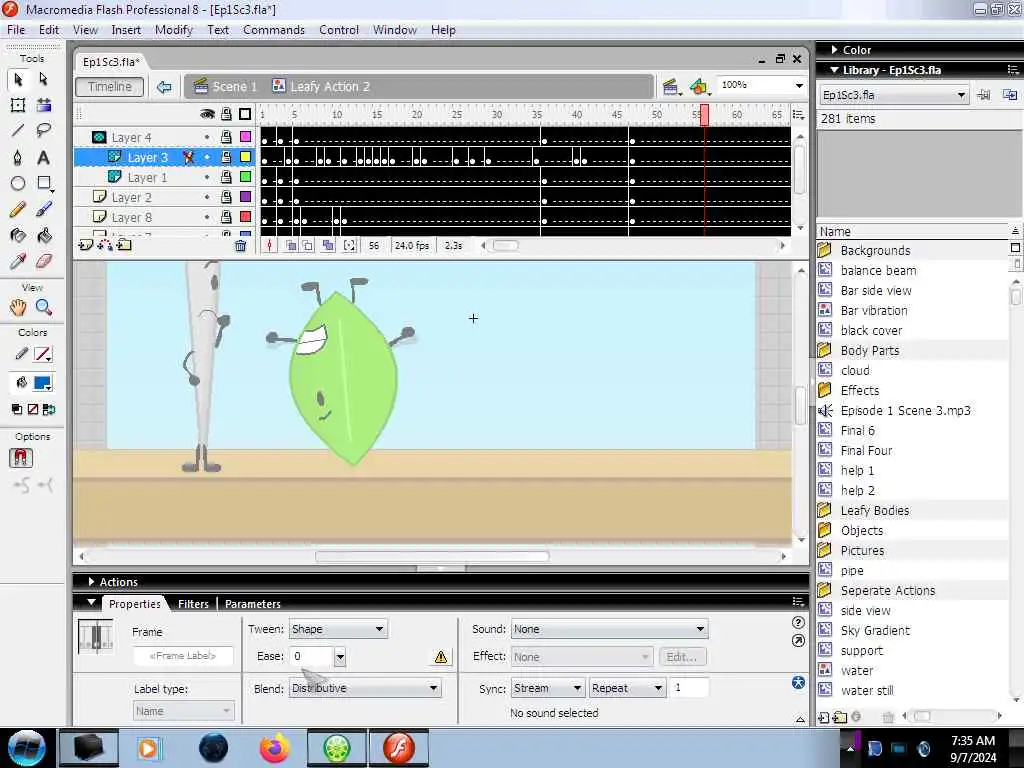Click the Leafy Action 2 breadcrumb
The image size is (1024, 768).
pyautogui.click(x=321, y=87)
